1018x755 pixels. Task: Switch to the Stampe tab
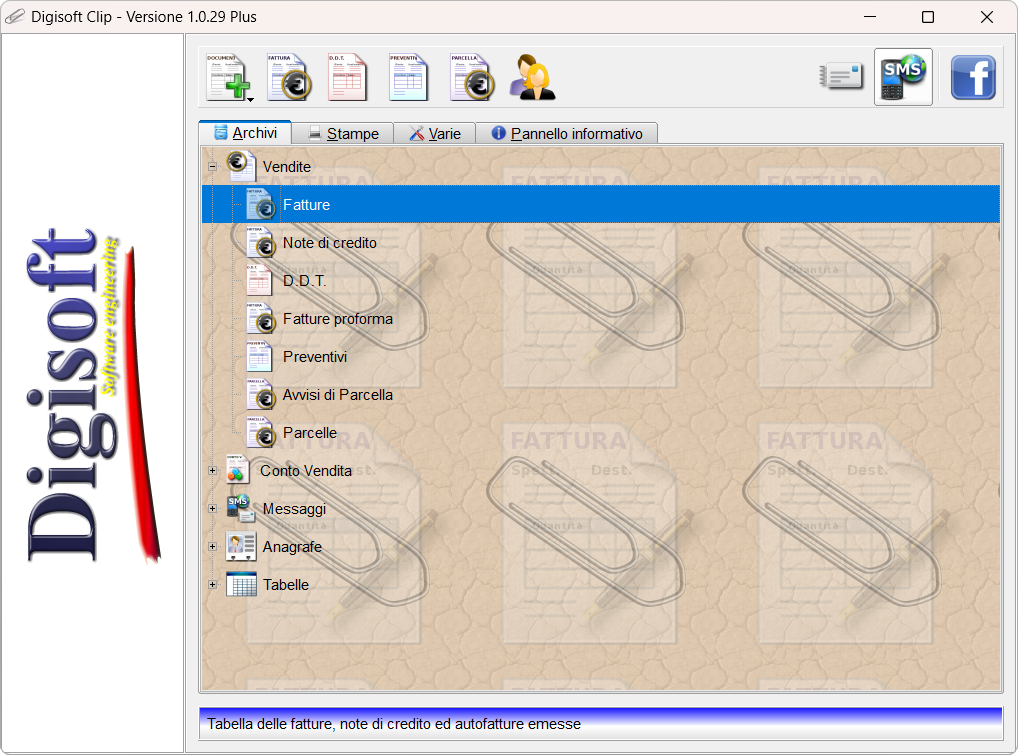tap(343, 134)
